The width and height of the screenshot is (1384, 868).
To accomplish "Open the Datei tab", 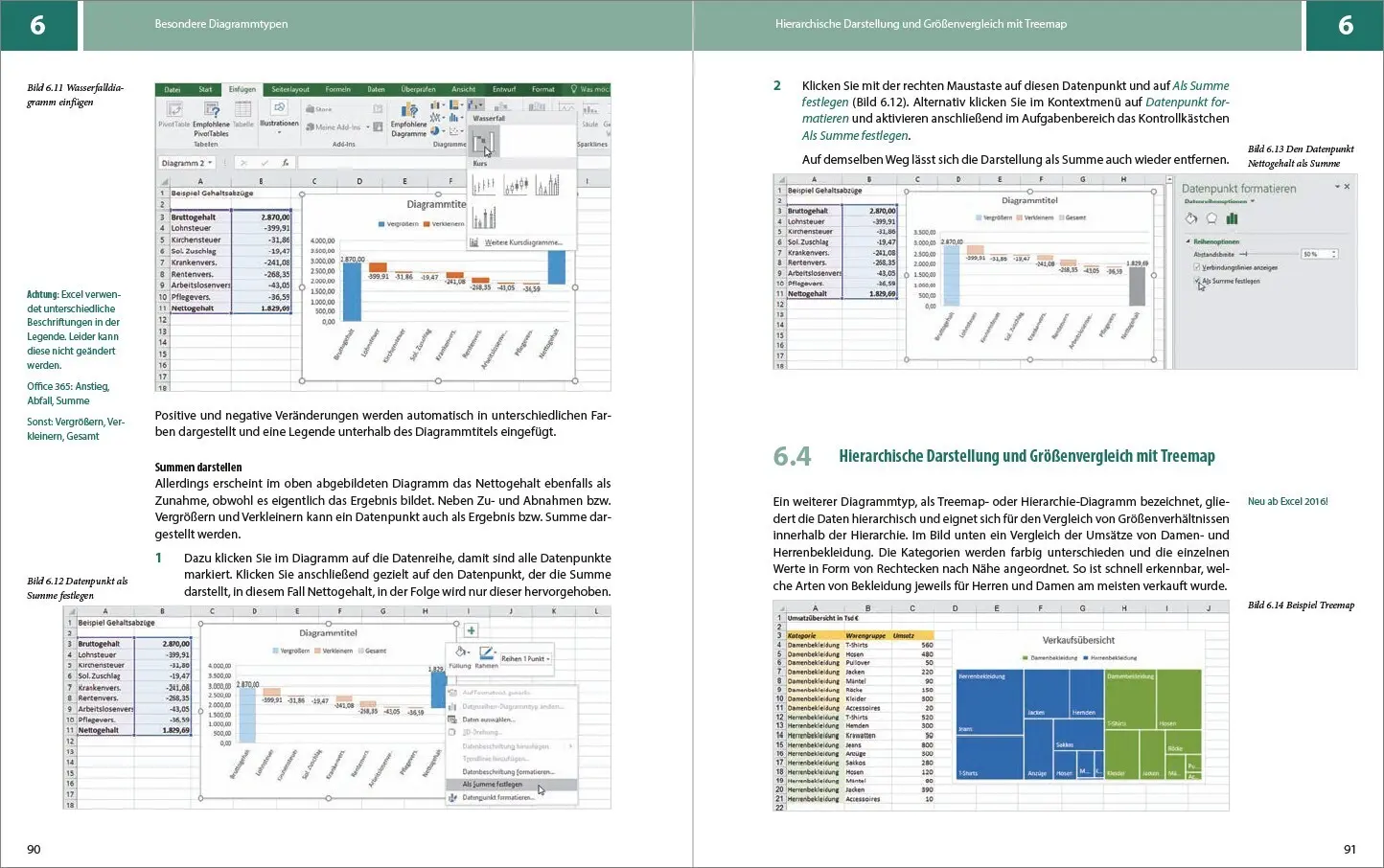I will [173, 89].
